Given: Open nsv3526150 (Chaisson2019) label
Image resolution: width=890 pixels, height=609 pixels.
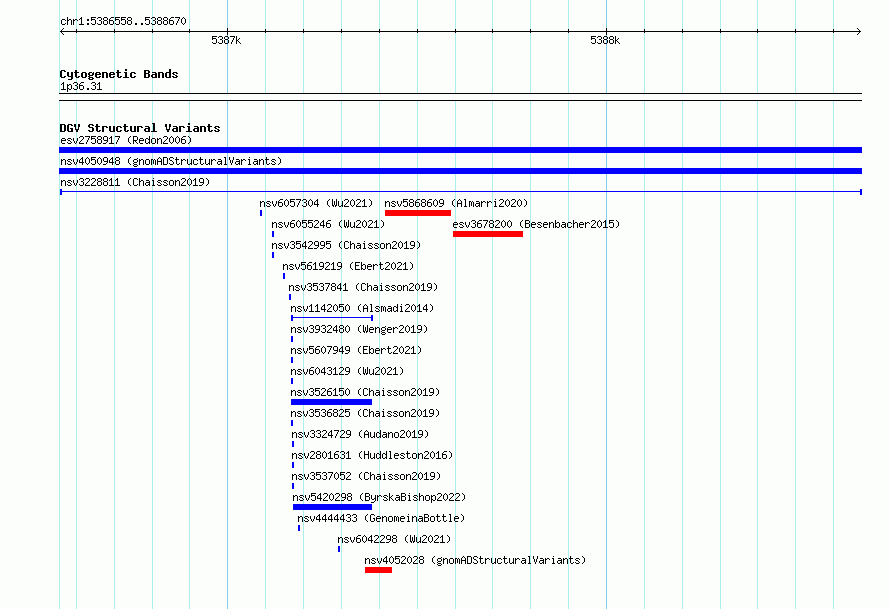Looking at the screenshot, I should 366,392.
